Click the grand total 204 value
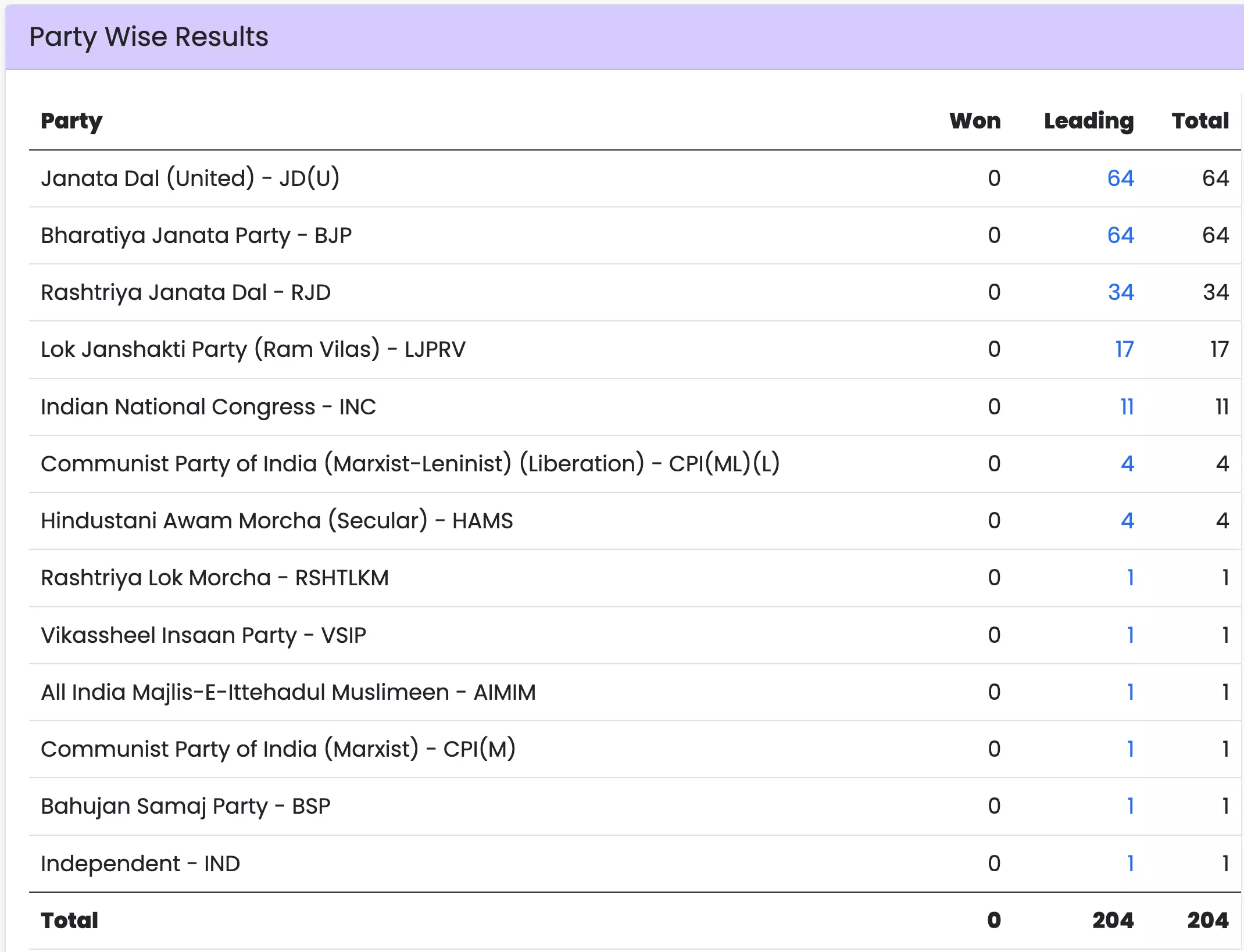The width and height of the screenshot is (1244, 952). 1207,920
